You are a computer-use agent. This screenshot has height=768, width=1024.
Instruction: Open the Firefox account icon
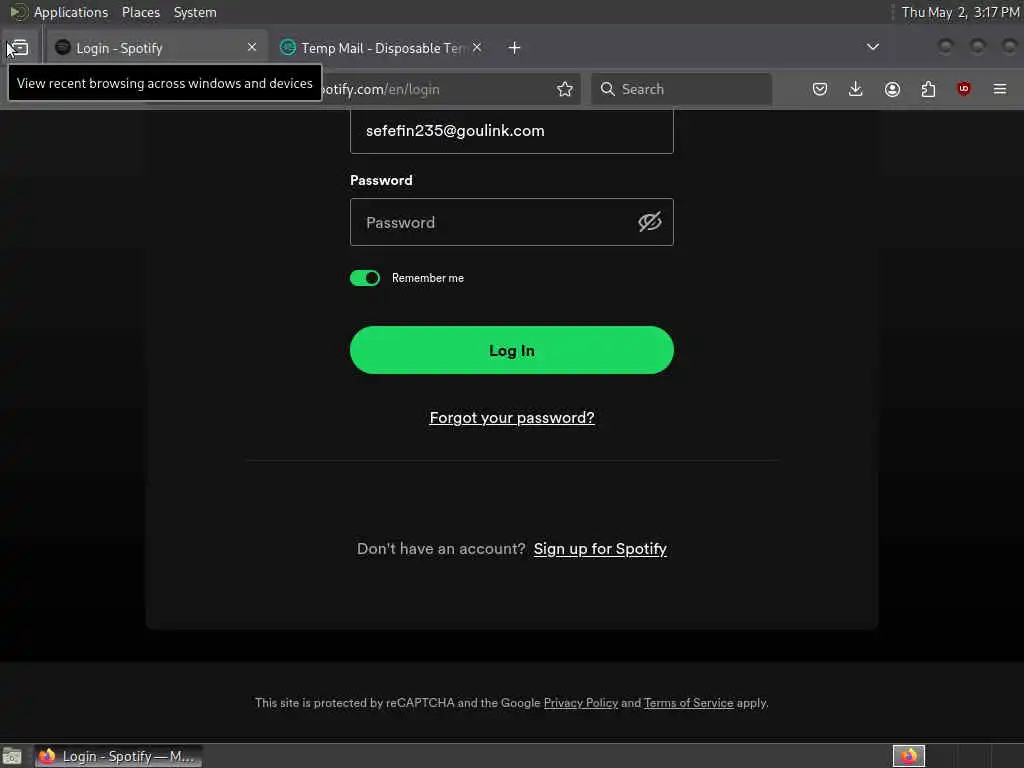click(892, 89)
